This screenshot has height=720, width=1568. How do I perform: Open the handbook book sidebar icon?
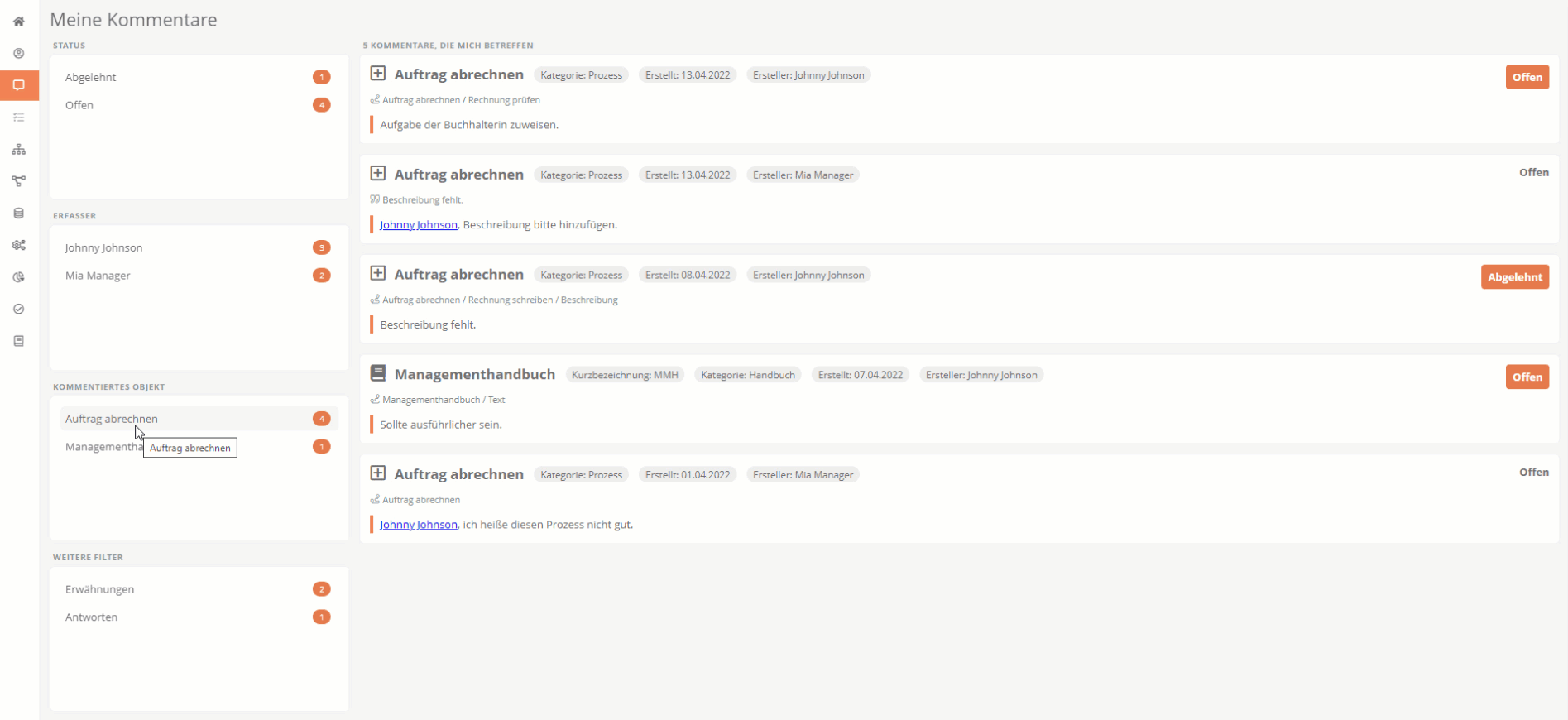pos(19,341)
